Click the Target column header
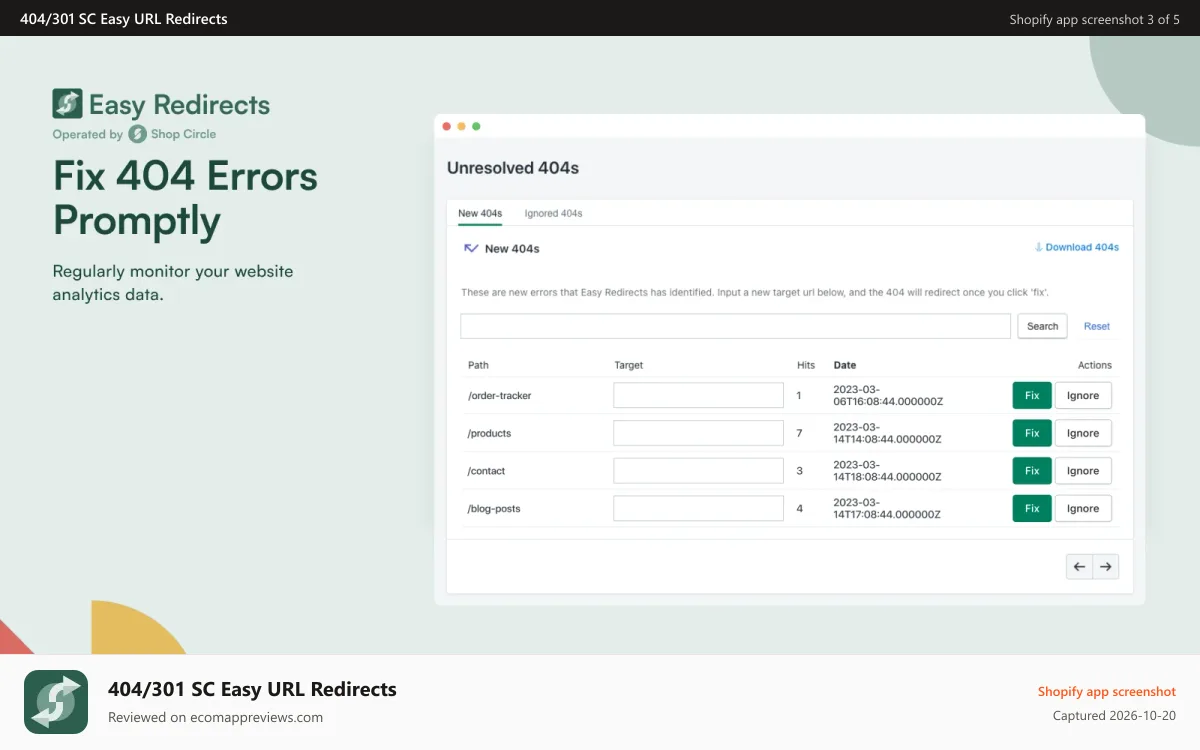Viewport: 1200px width, 750px height. click(629, 365)
